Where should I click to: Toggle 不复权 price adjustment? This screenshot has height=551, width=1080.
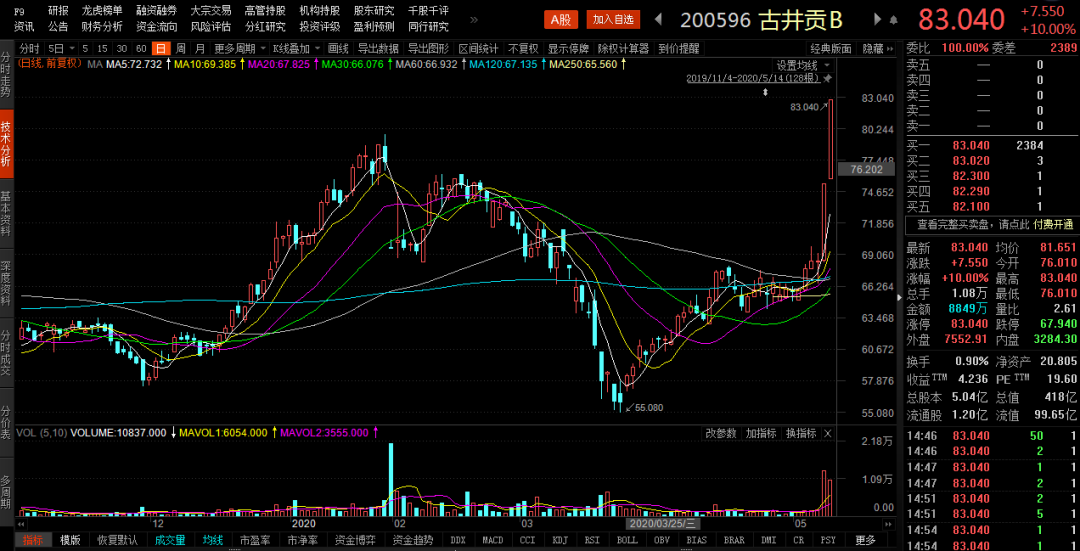coord(523,49)
